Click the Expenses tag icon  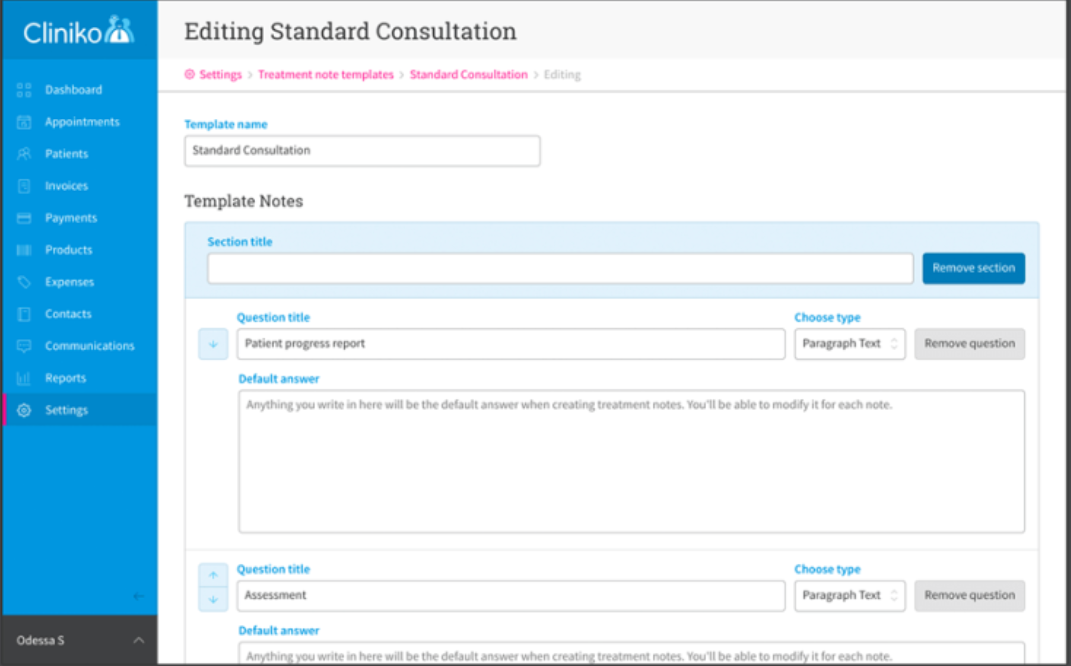25,282
